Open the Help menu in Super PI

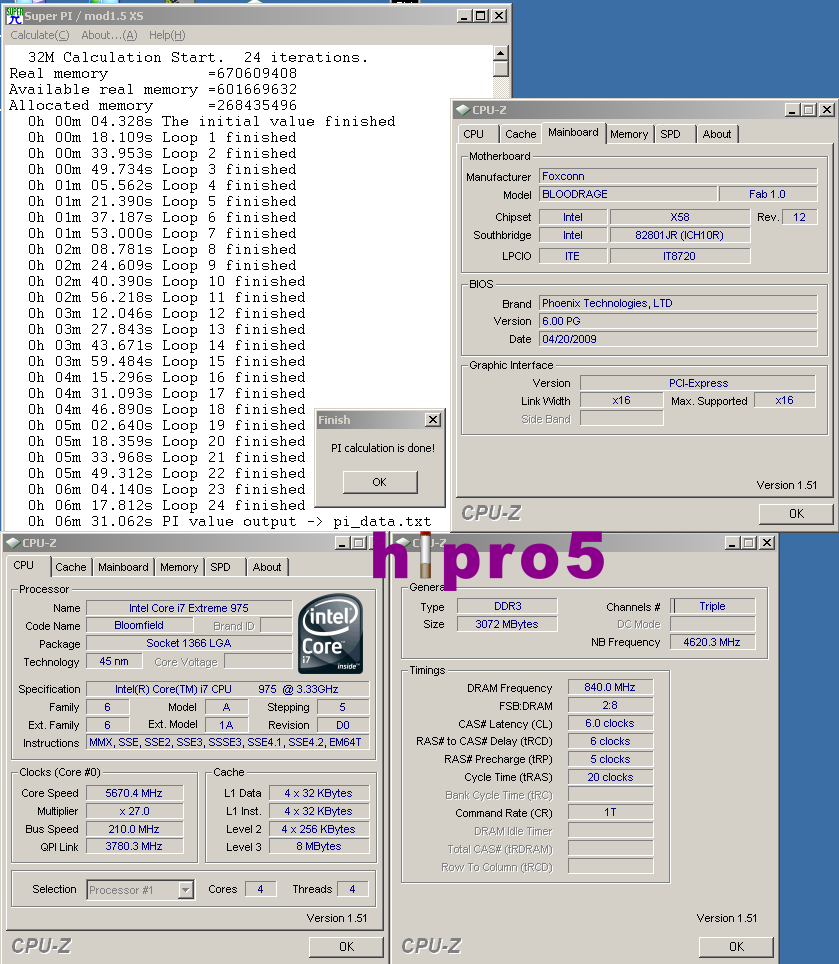[x=167, y=35]
